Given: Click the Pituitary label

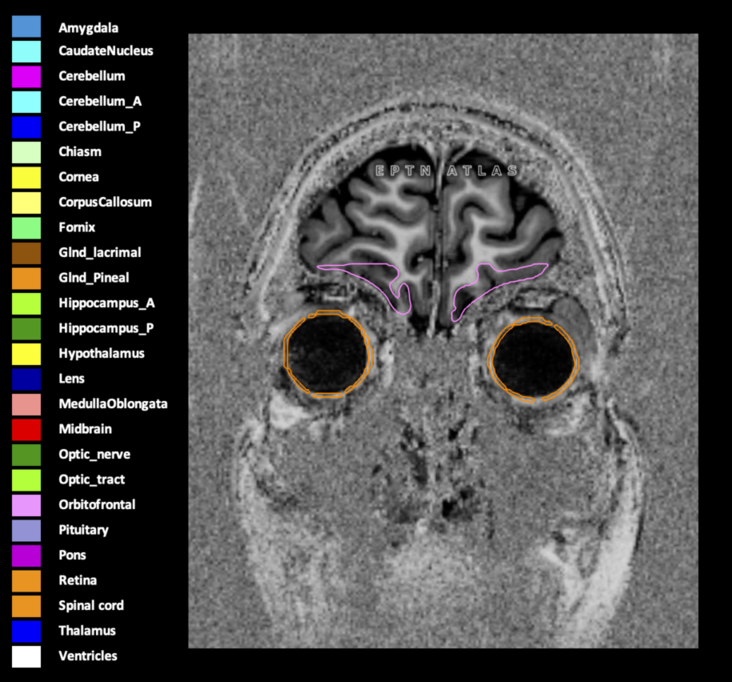Looking at the screenshot, I should (84, 530).
